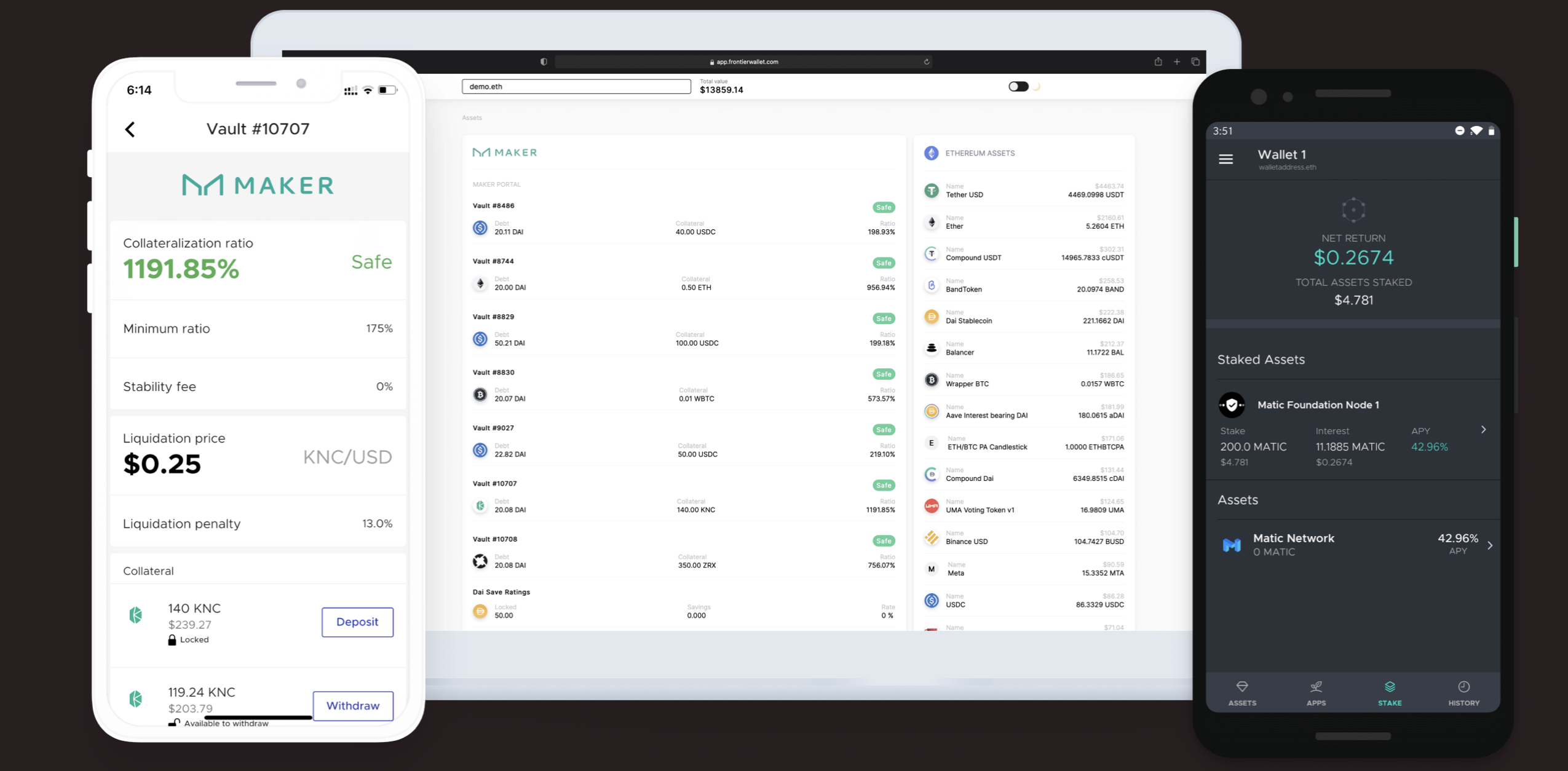This screenshot has width=1568, height=771.
Task: Click 'Vault #8486' title in Maker Portal
Action: click(493, 206)
